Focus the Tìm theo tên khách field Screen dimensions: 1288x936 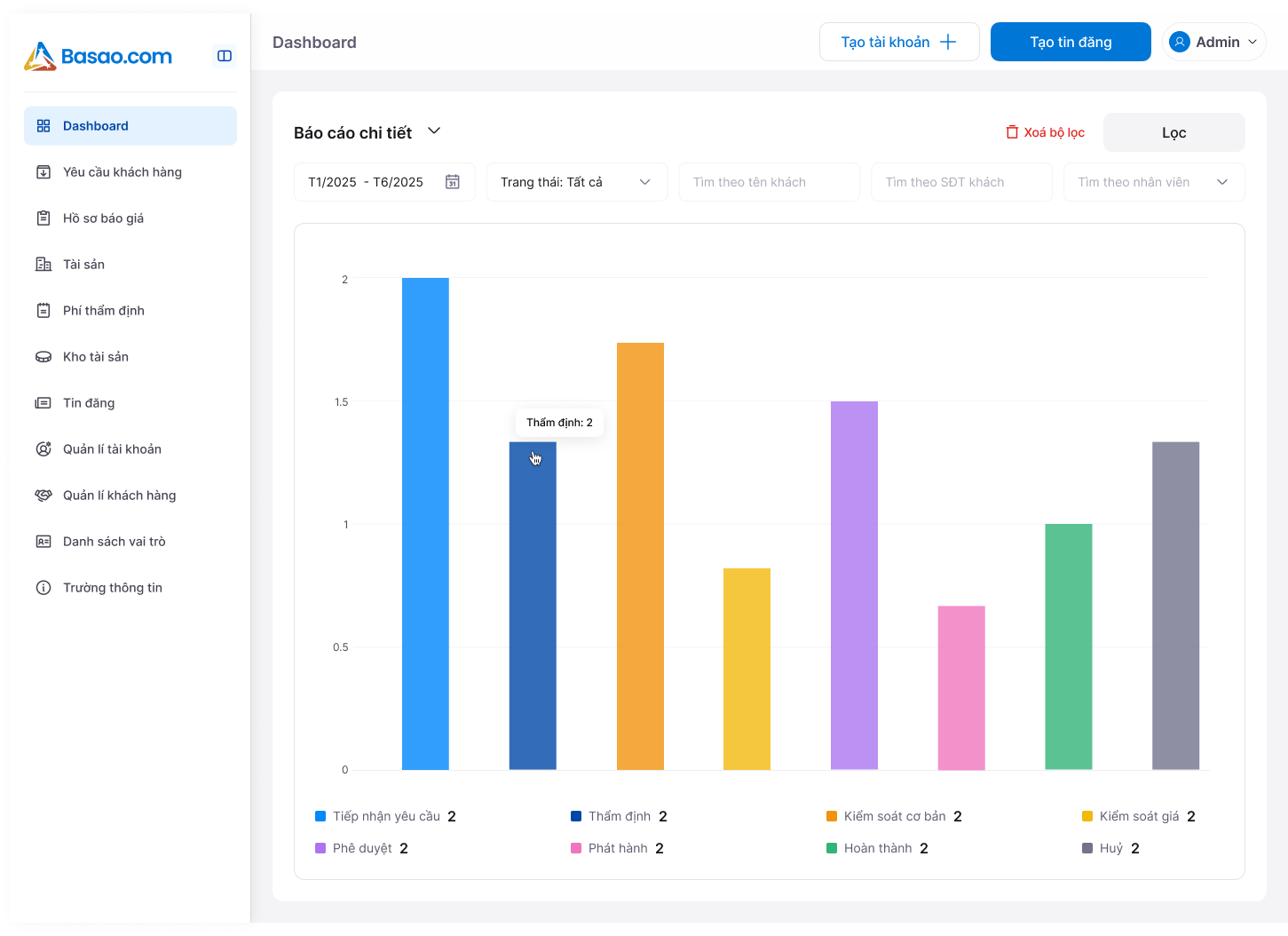(769, 182)
